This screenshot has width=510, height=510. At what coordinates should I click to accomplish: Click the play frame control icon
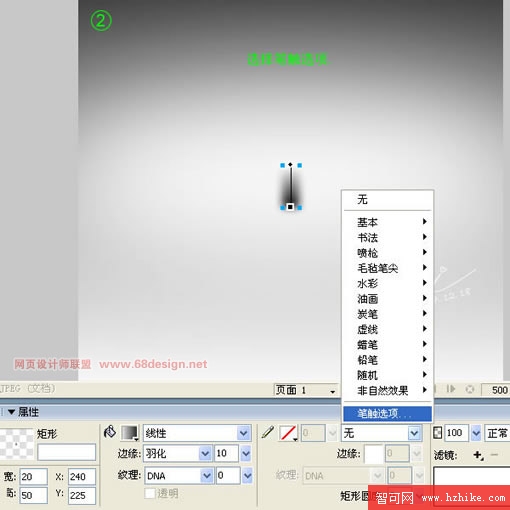(451, 389)
